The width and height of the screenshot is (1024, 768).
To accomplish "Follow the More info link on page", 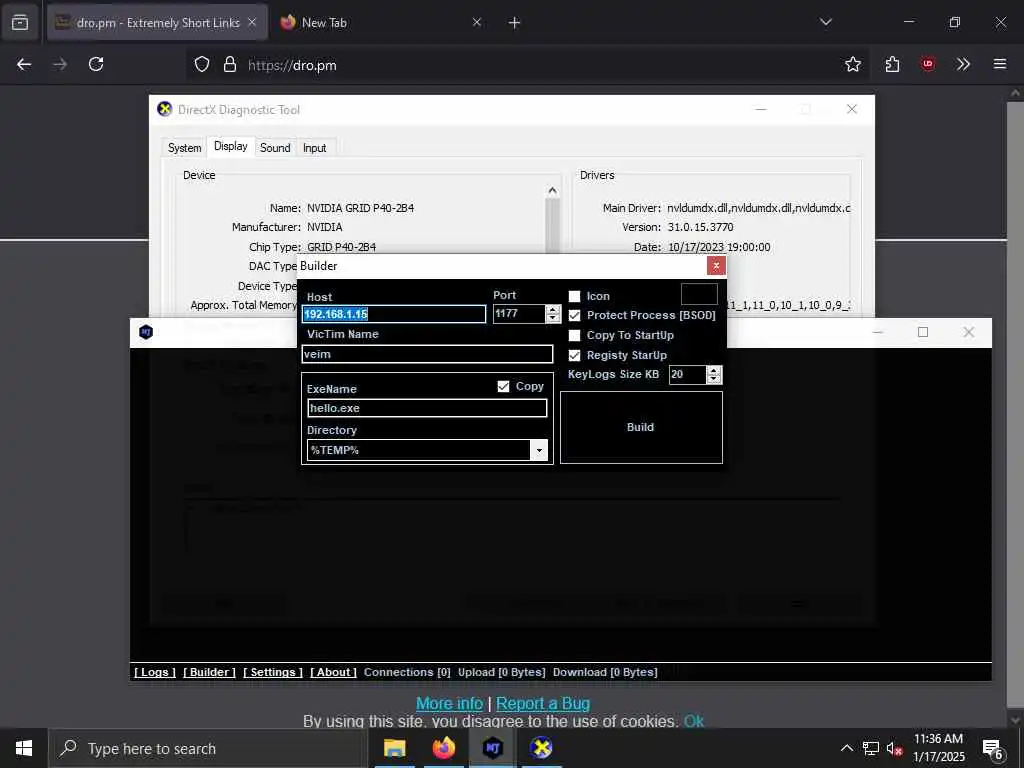I will tap(449, 703).
